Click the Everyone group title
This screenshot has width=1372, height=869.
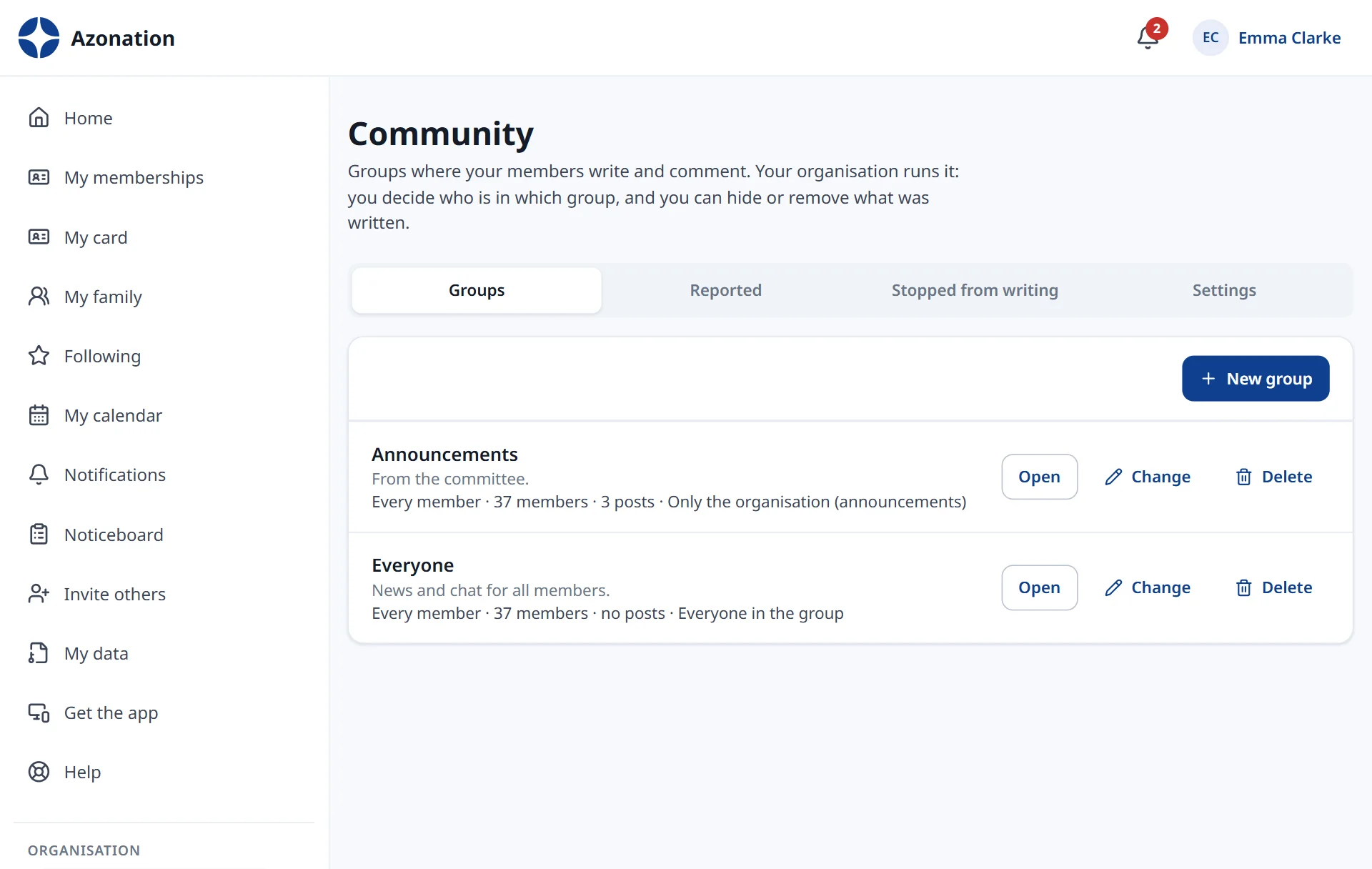412,565
